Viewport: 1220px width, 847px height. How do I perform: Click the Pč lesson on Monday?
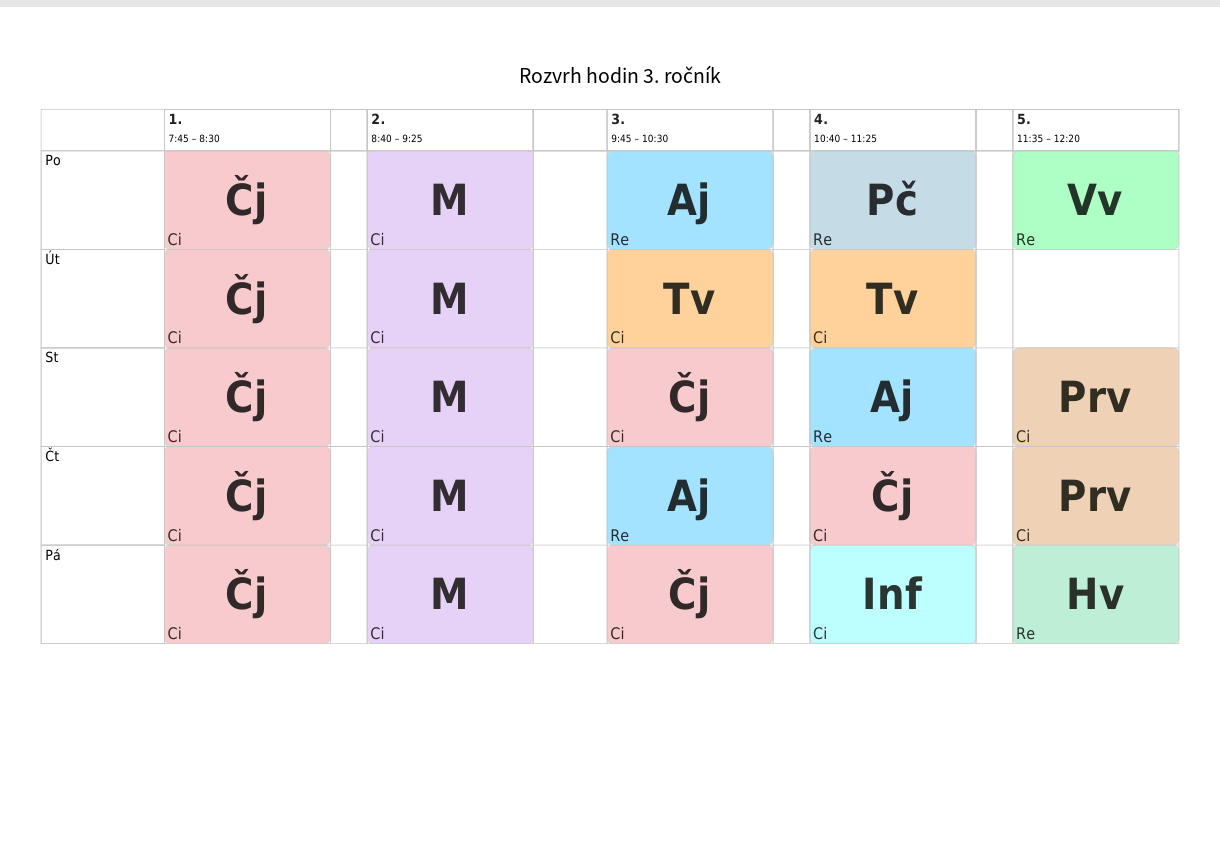coord(892,200)
